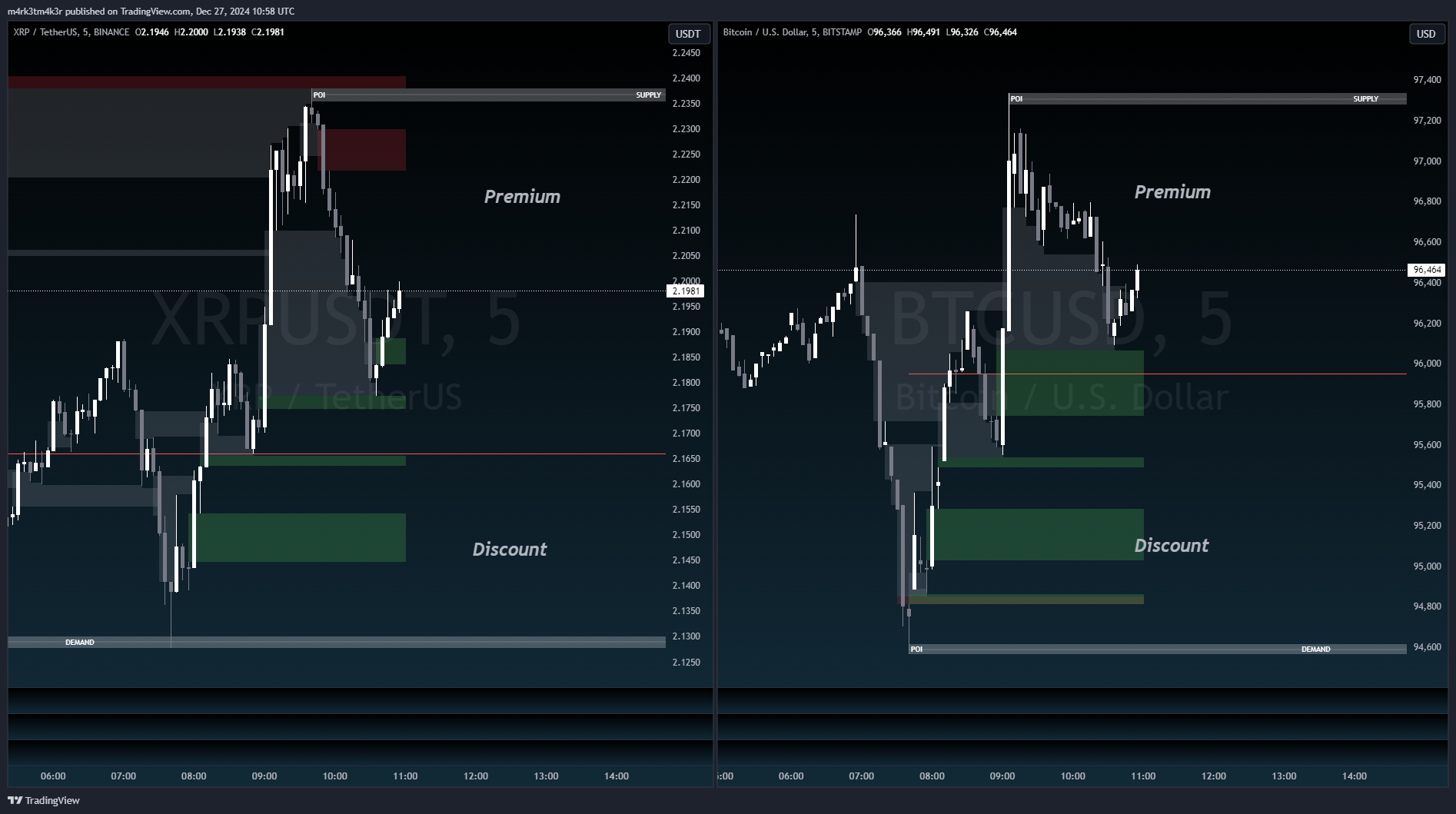Click the H96,491 high value in Bitcoin header
1456x814 pixels.
coord(923,32)
